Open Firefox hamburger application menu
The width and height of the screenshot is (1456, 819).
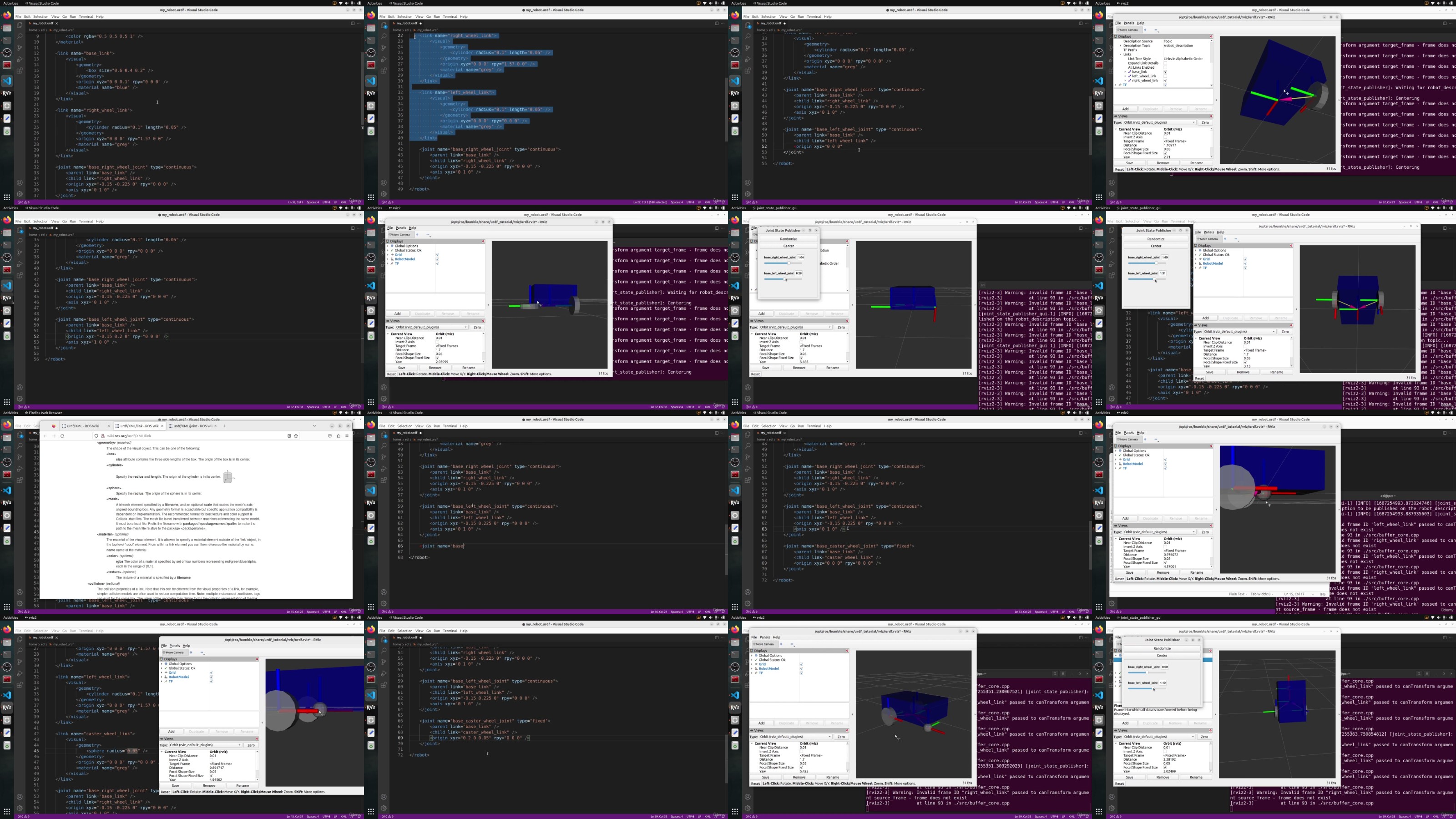point(347,436)
